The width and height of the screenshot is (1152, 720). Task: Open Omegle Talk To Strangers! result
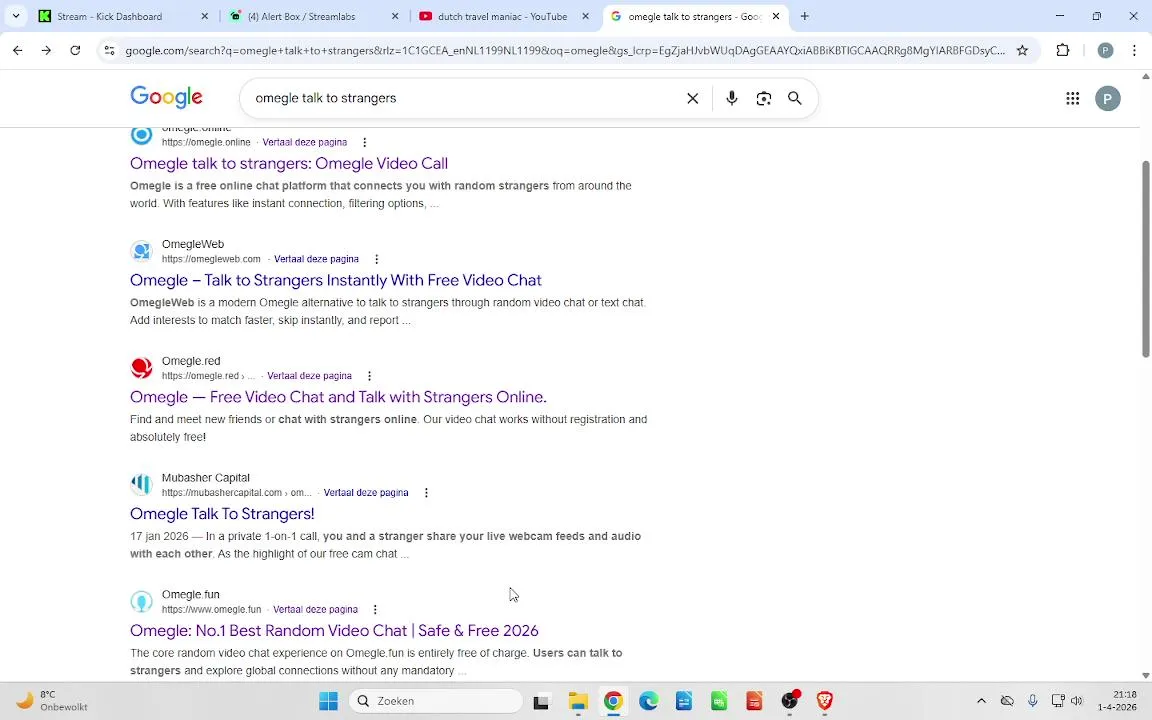pyautogui.click(x=222, y=514)
